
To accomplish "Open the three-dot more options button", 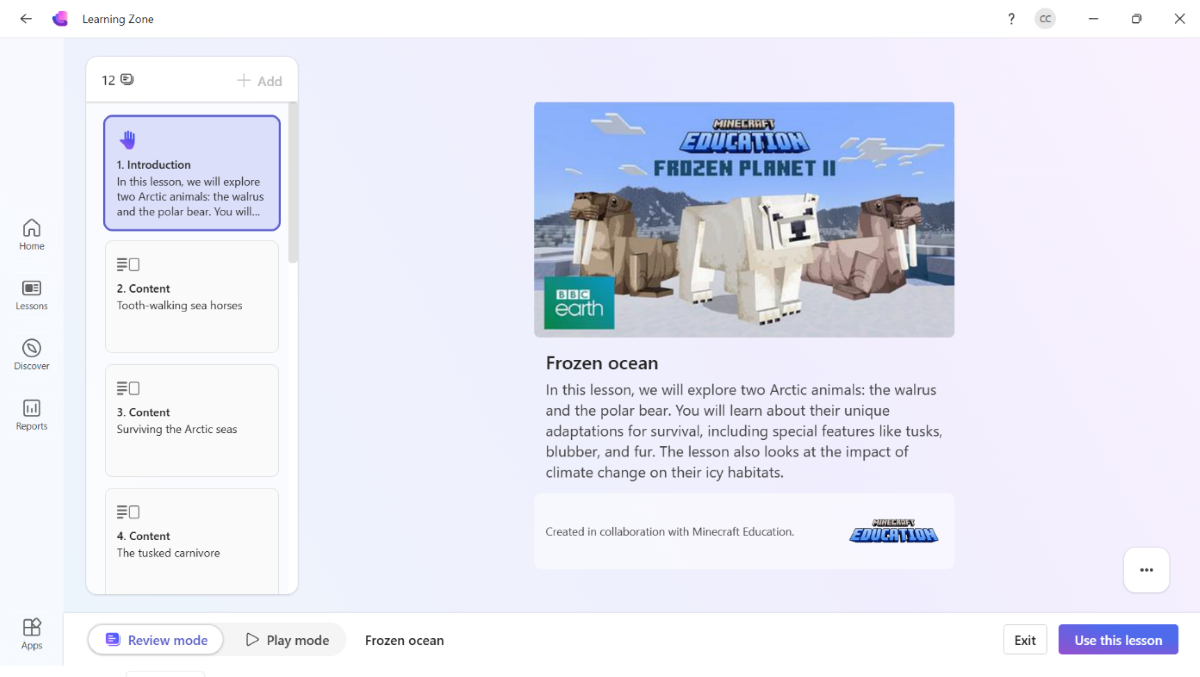I will [x=1146, y=570].
